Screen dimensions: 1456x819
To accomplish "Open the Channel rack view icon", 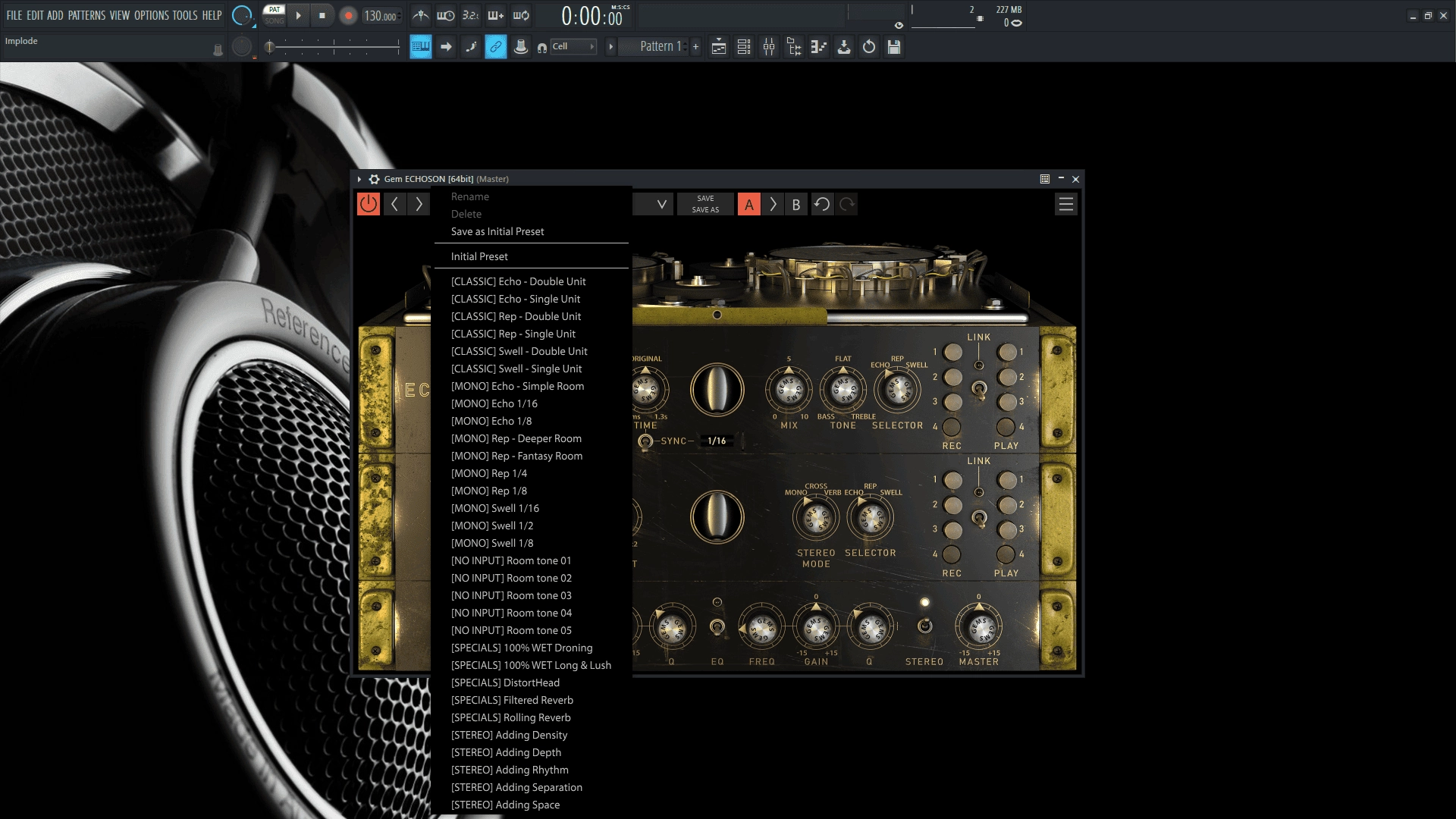I will click(744, 47).
